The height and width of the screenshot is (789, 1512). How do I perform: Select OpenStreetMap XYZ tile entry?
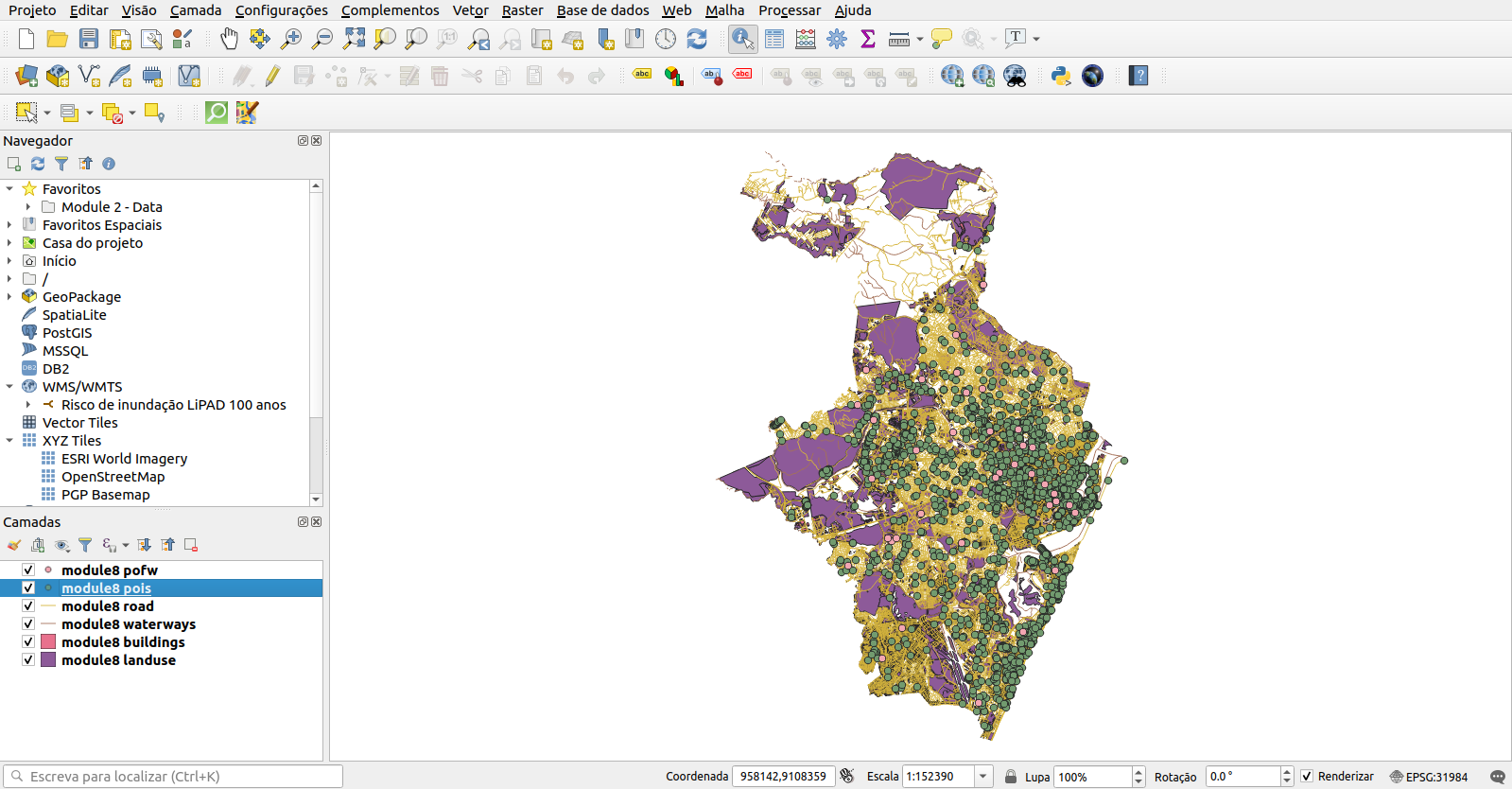[x=113, y=476]
